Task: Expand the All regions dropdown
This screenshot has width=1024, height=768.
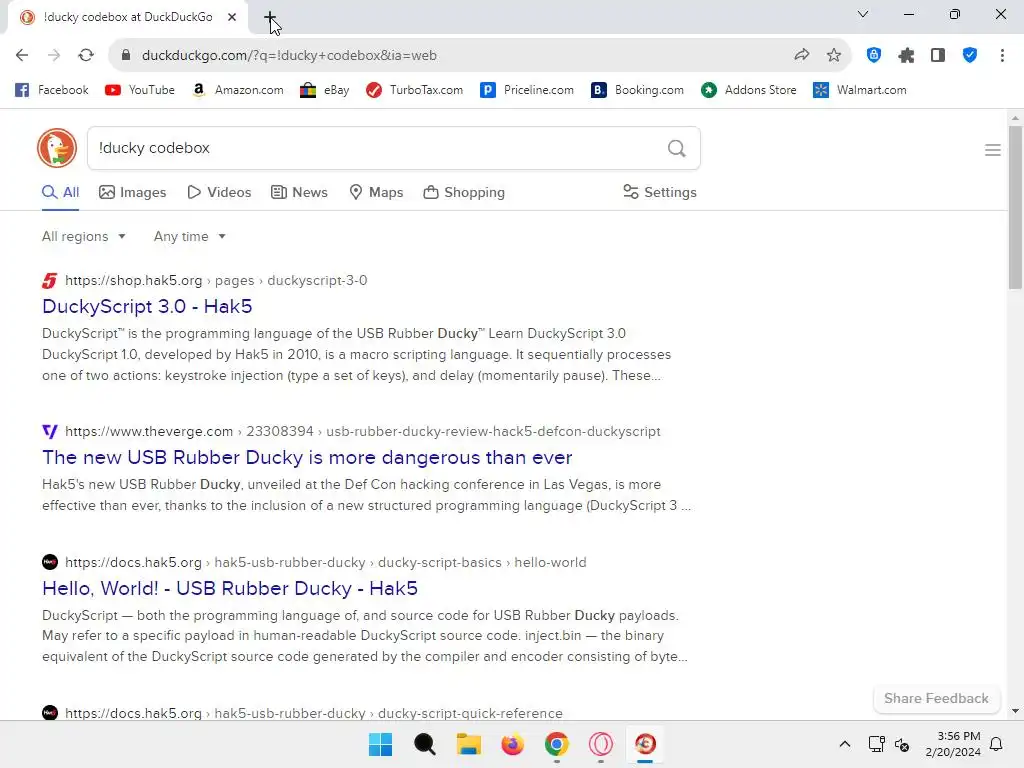Action: (x=84, y=236)
